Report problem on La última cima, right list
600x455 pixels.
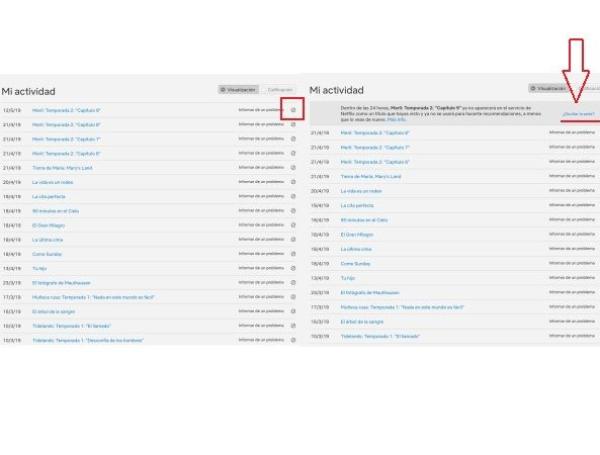pos(572,248)
